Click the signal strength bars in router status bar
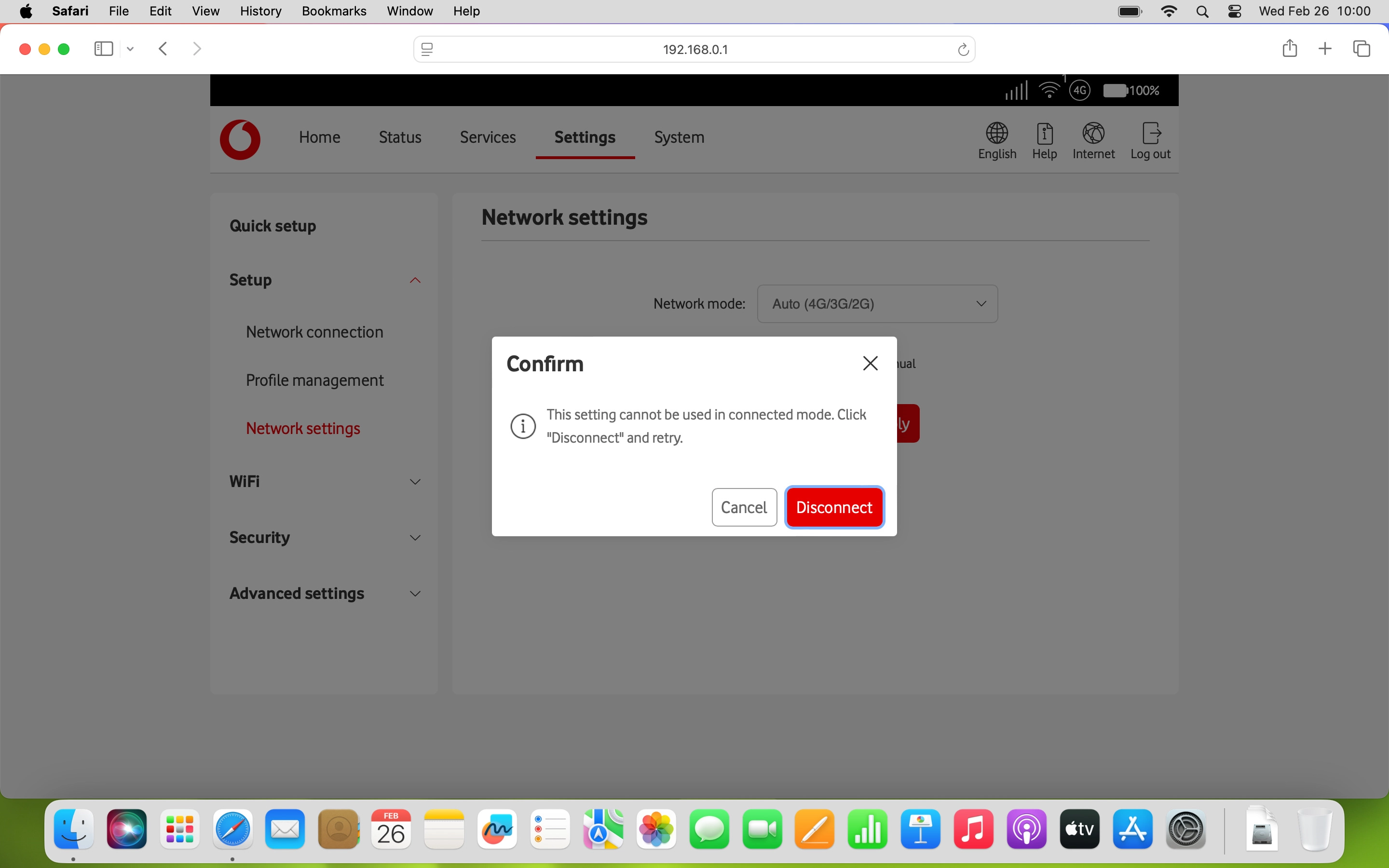The image size is (1389, 868). (x=1016, y=90)
